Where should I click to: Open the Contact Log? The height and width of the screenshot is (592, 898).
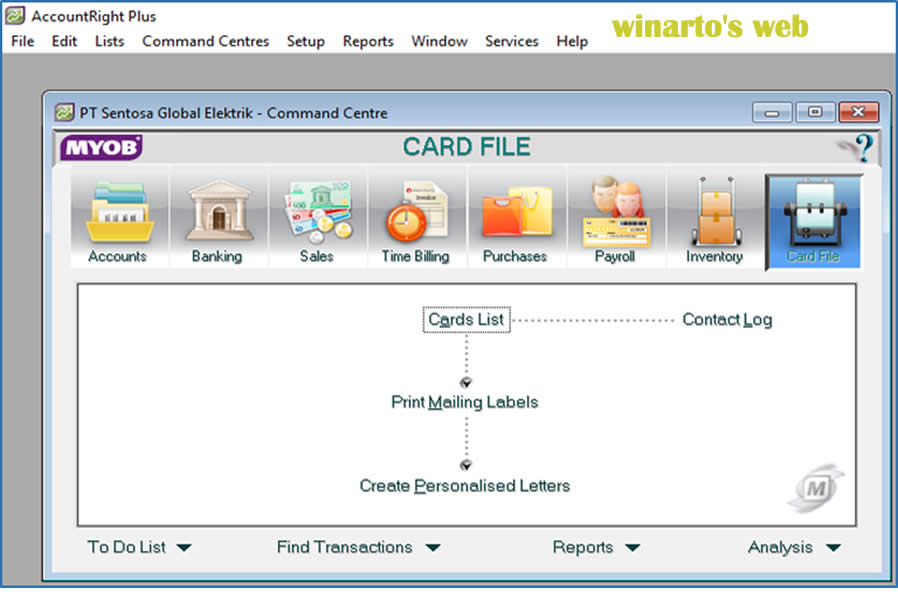726,319
